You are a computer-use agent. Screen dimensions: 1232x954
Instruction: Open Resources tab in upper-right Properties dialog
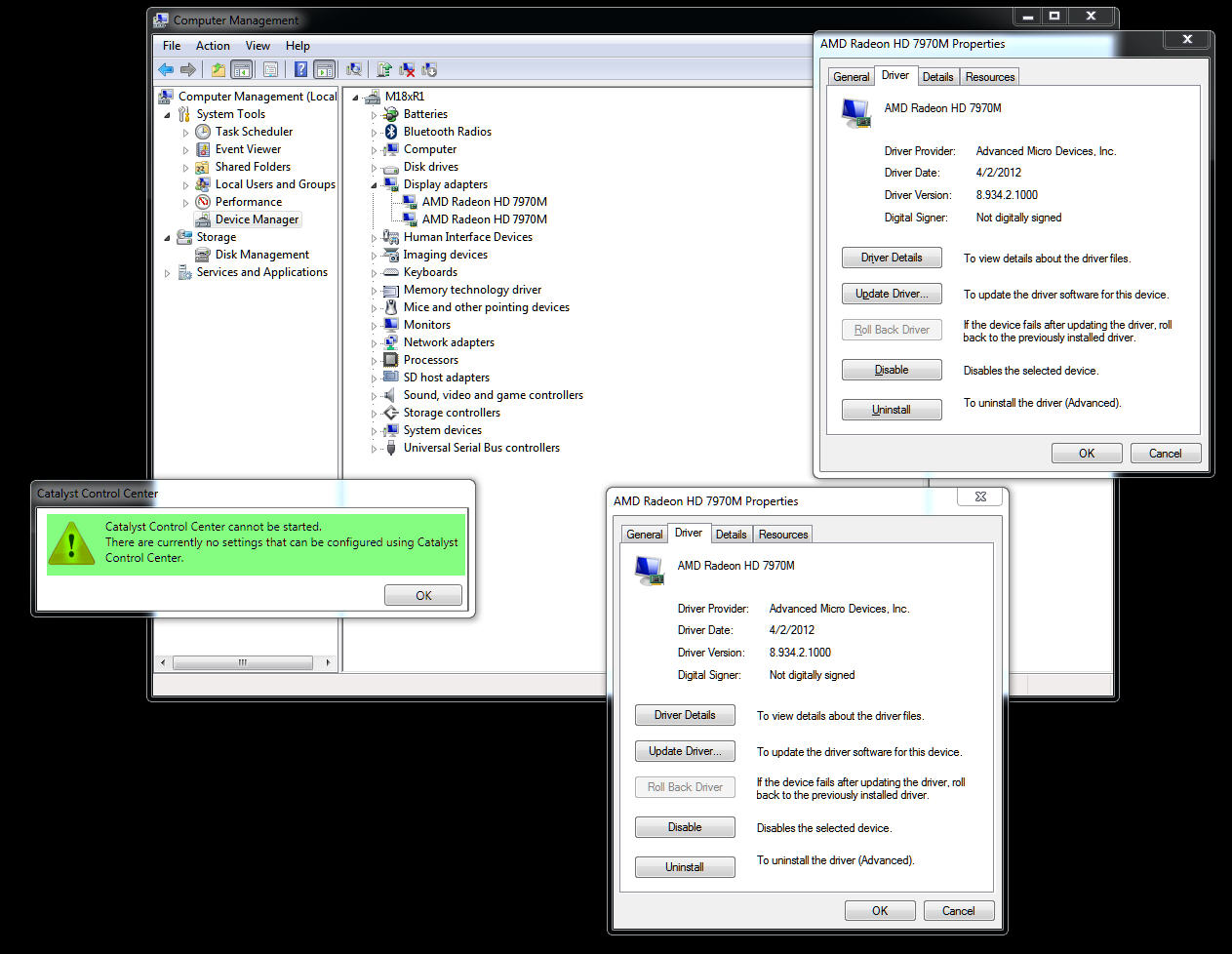[x=990, y=77]
